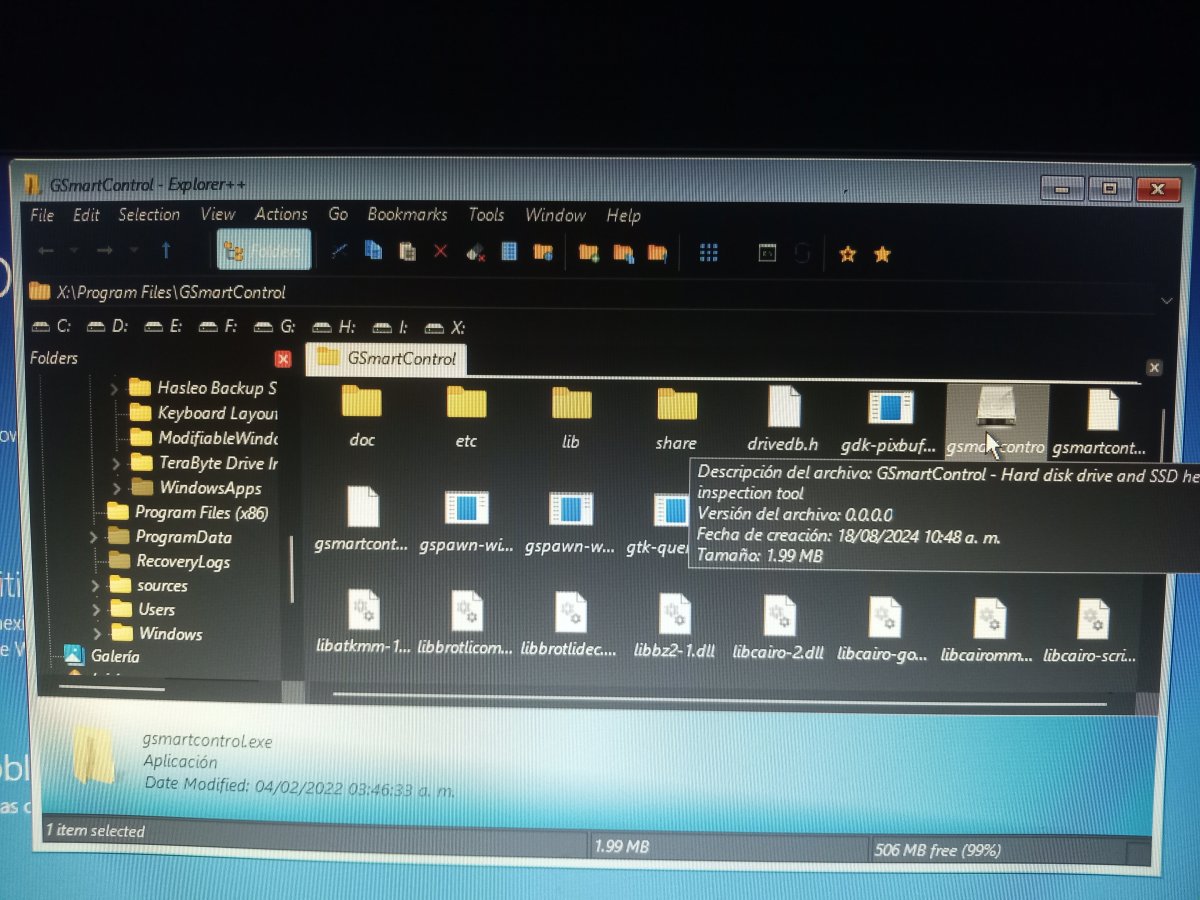Expand the Hasleo Backup folder node

(113, 387)
